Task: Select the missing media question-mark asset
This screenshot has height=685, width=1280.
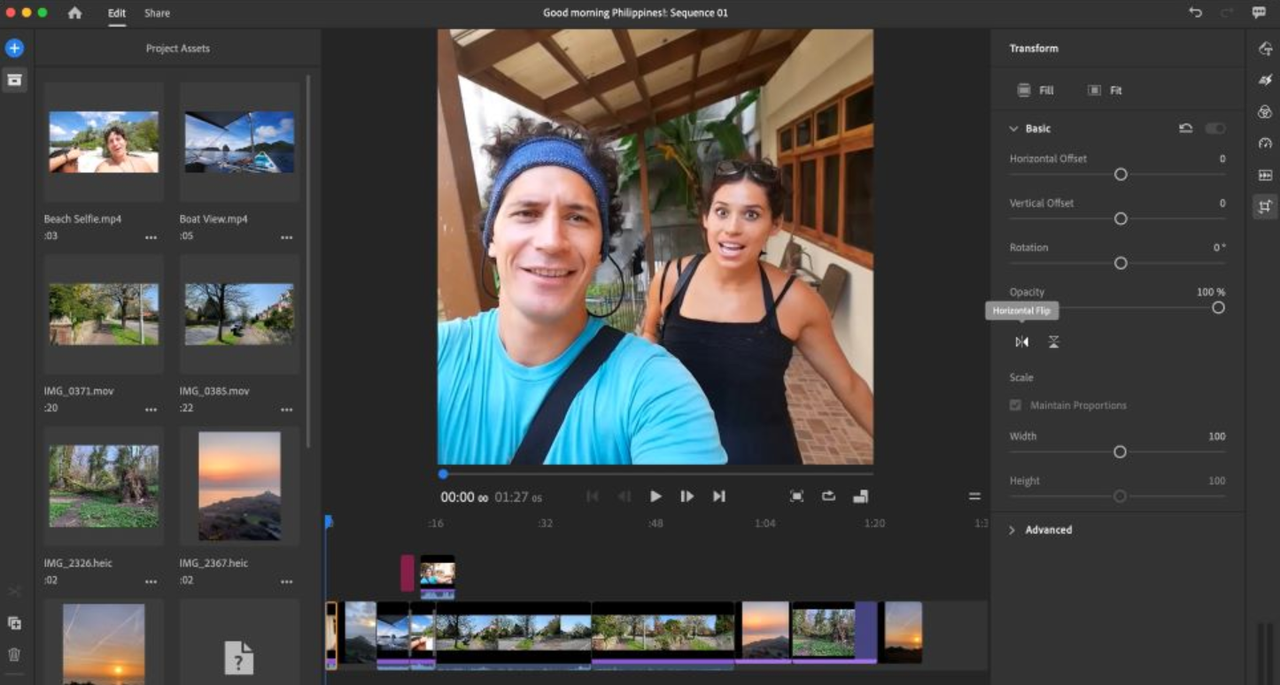Action: click(x=240, y=657)
